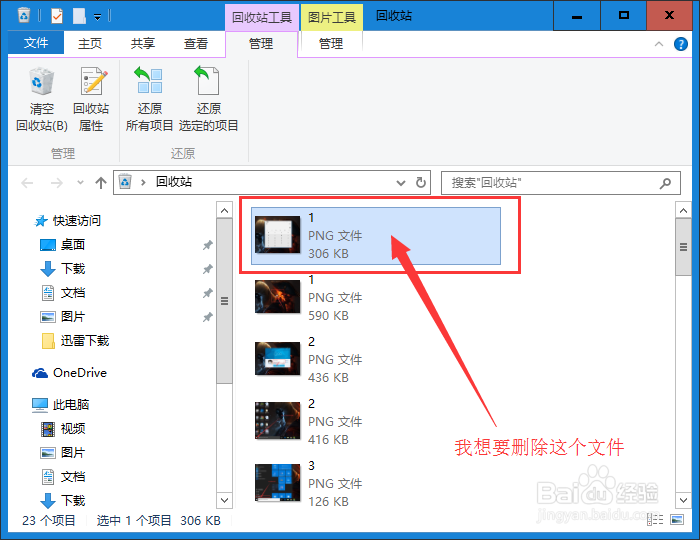Viewport: 700px width, 540px height.
Task: Click the Recycle Bin icon in title bar
Action: pos(24,16)
